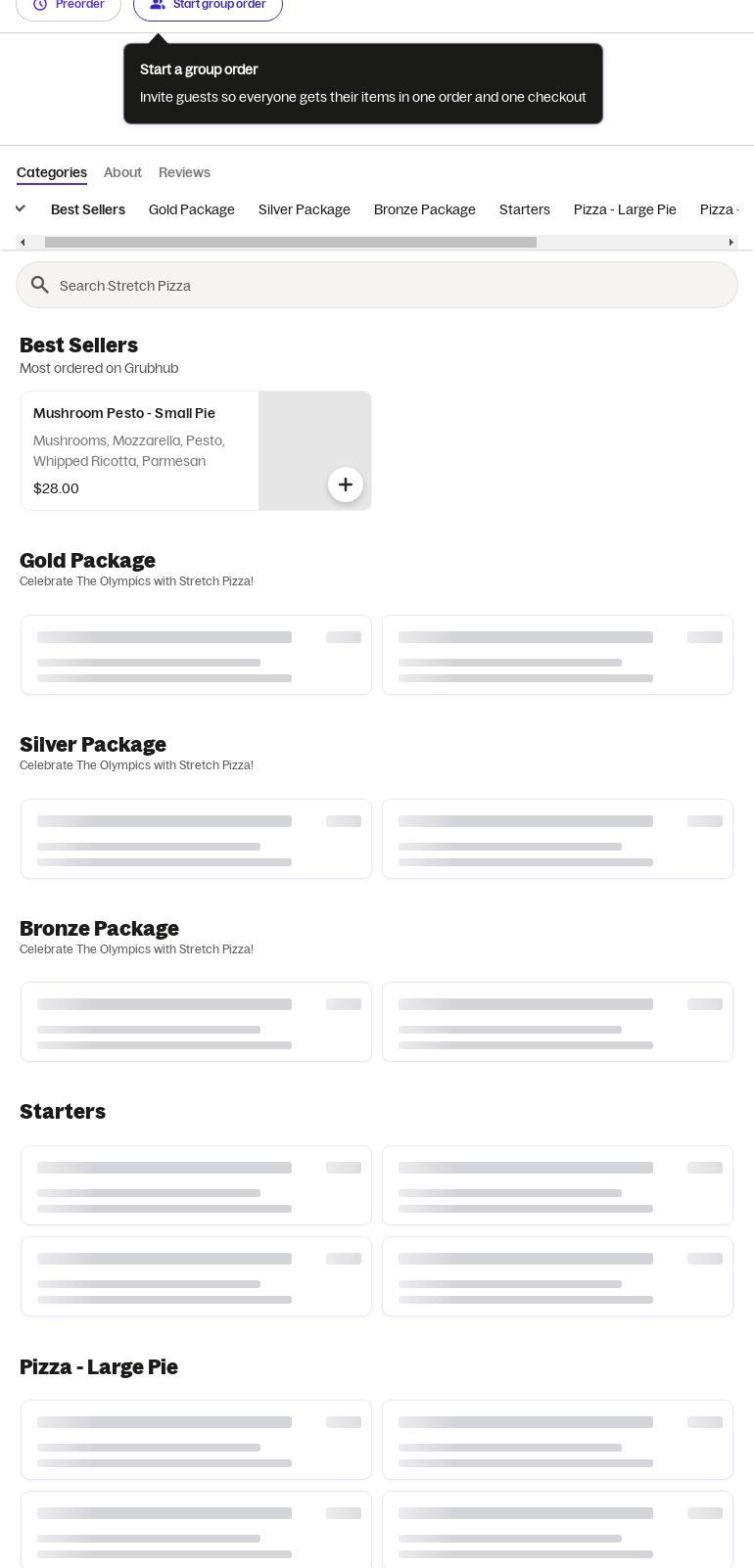
Task: Switch to the About tab
Action: 122,172
